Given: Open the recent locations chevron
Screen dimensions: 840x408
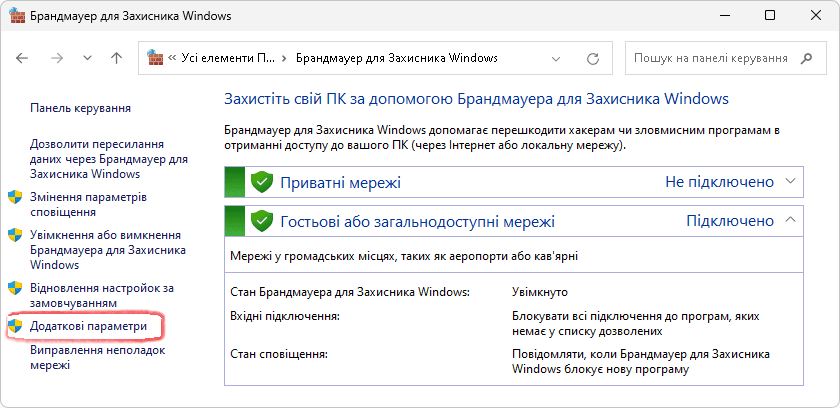Looking at the screenshot, I should [x=88, y=58].
